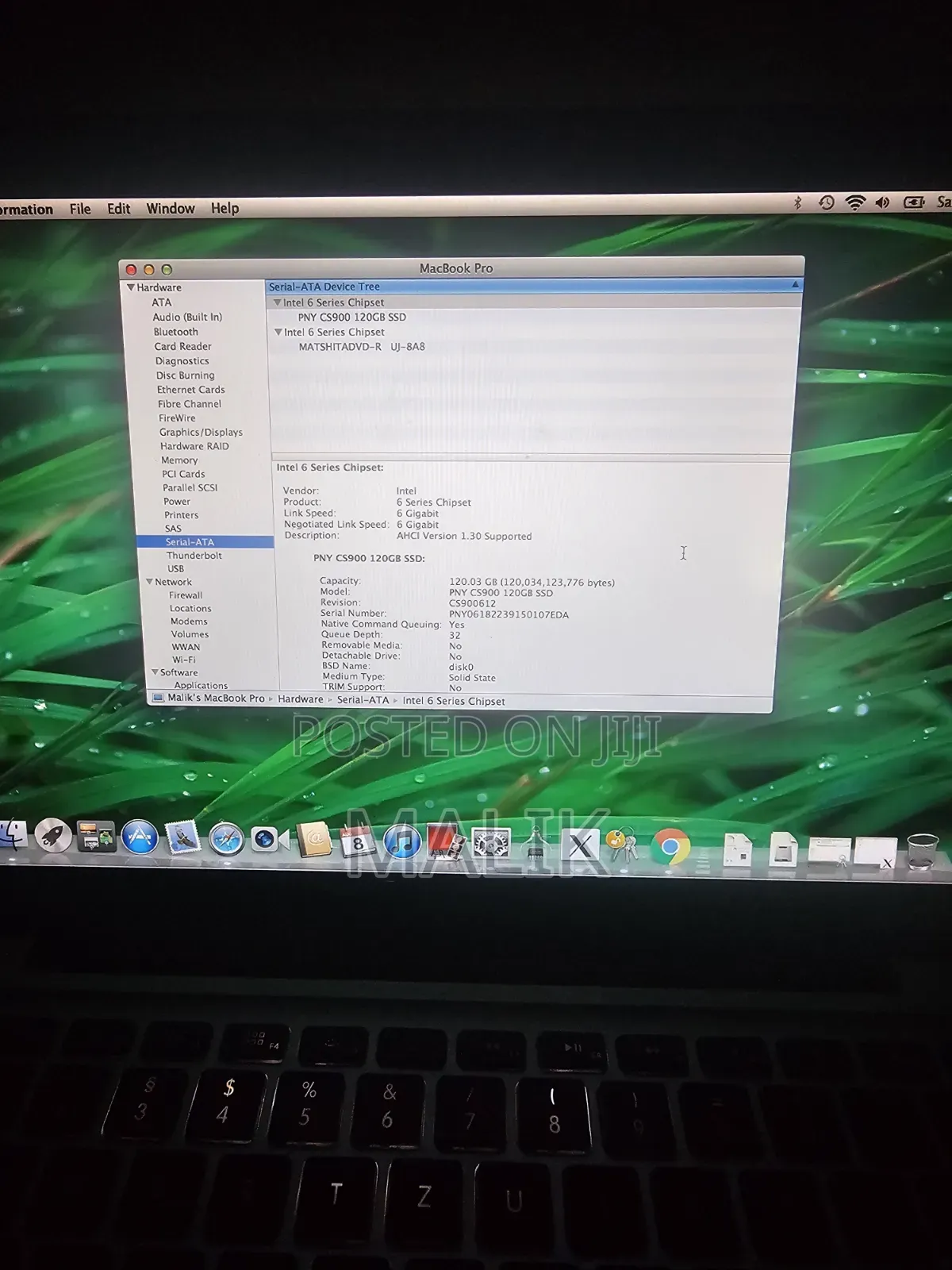Launch Google Chrome from the Dock
This screenshot has width=952, height=1270.
pyautogui.click(x=670, y=848)
